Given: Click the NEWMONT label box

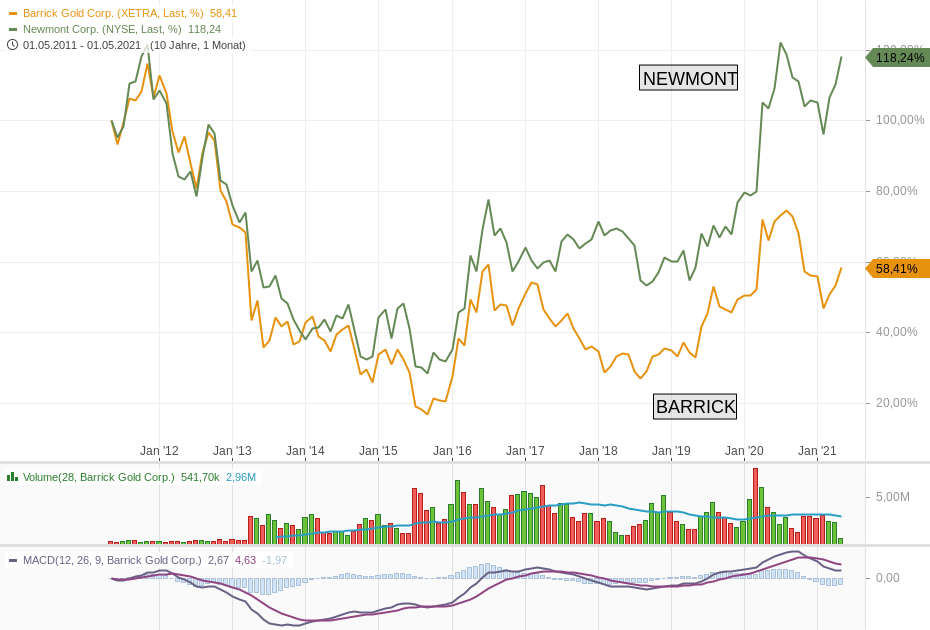Looking at the screenshot, I should (x=688, y=78).
